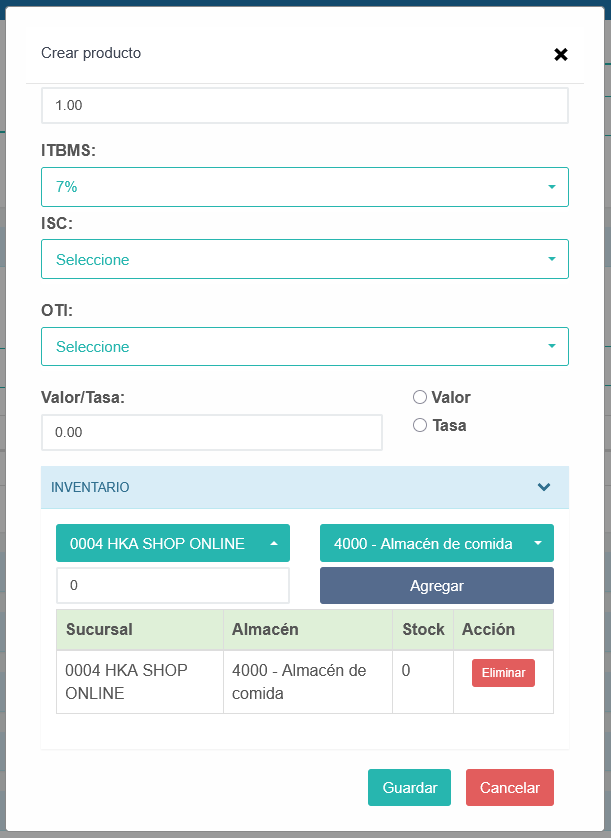Click the Acción column header
This screenshot has width=611, height=838.
tap(488, 630)
